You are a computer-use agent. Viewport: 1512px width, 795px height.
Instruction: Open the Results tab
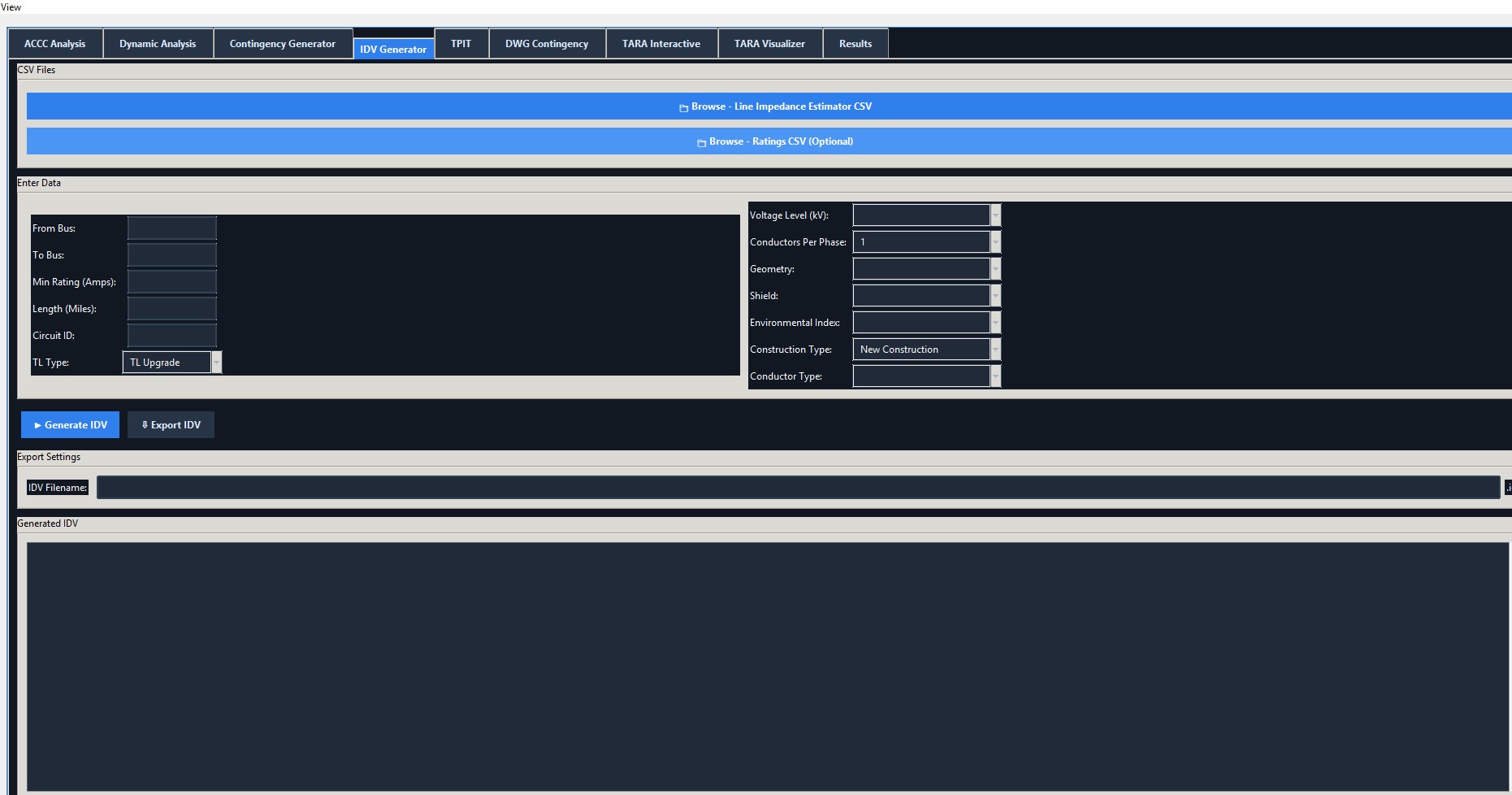[x=856, y=44]
